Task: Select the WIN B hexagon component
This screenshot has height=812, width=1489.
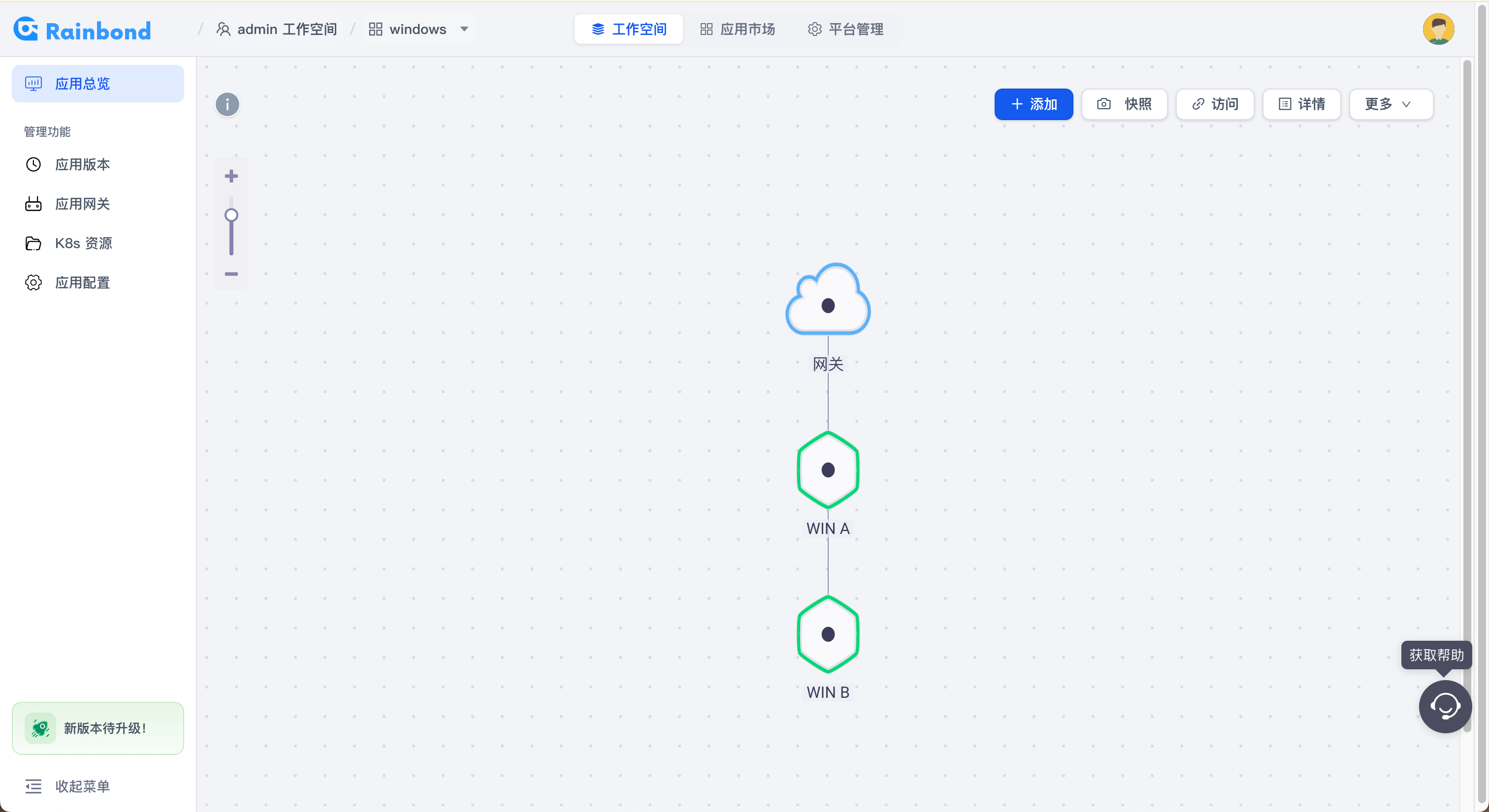Action: (828, 634)
